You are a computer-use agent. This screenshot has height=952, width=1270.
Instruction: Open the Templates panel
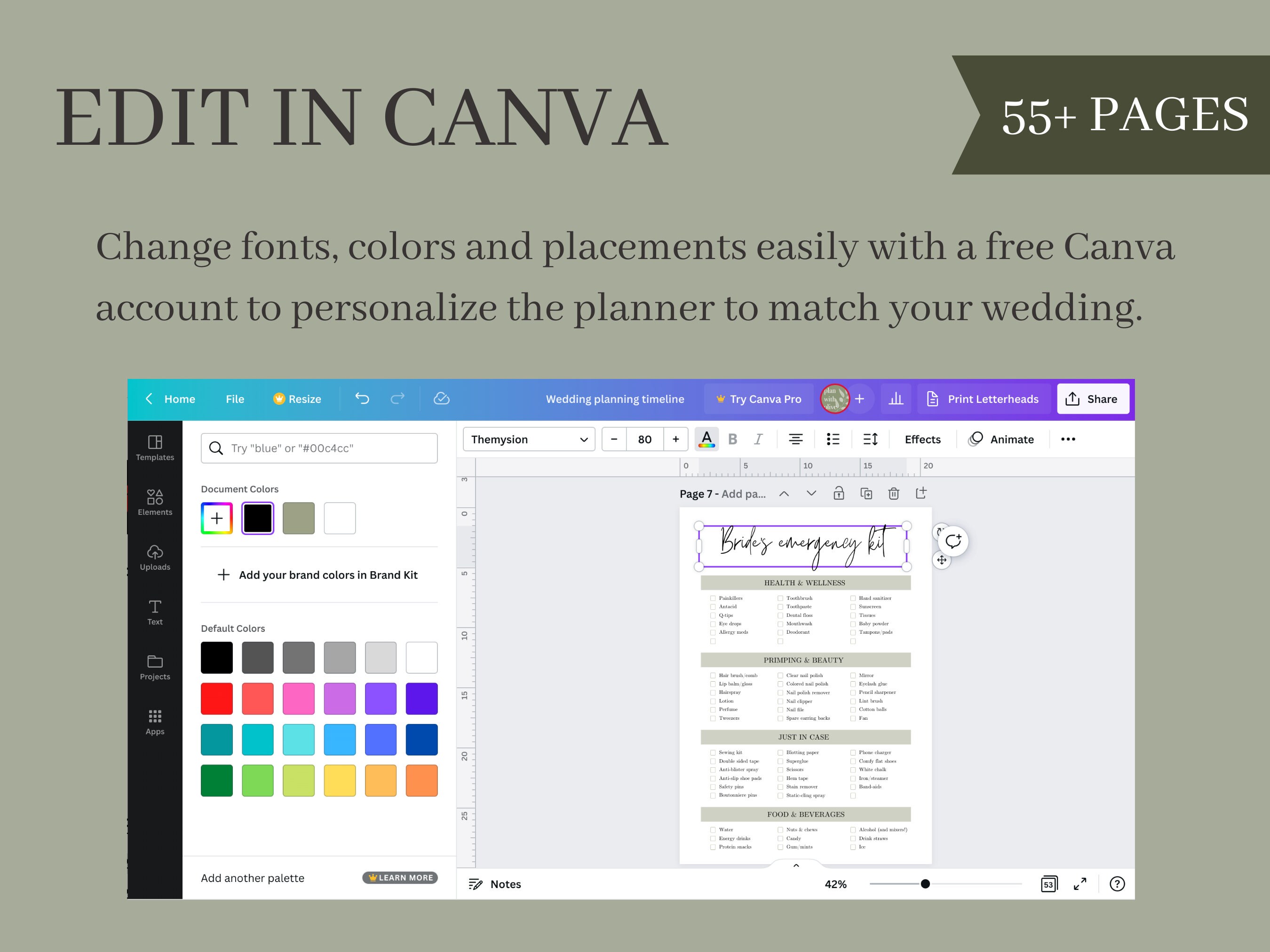point(154,448)
